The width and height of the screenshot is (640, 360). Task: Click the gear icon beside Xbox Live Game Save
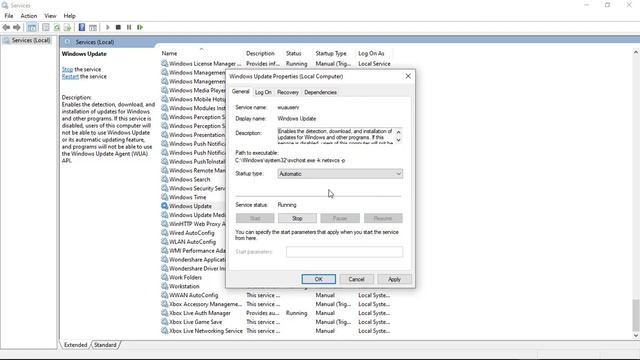(164, 322)
